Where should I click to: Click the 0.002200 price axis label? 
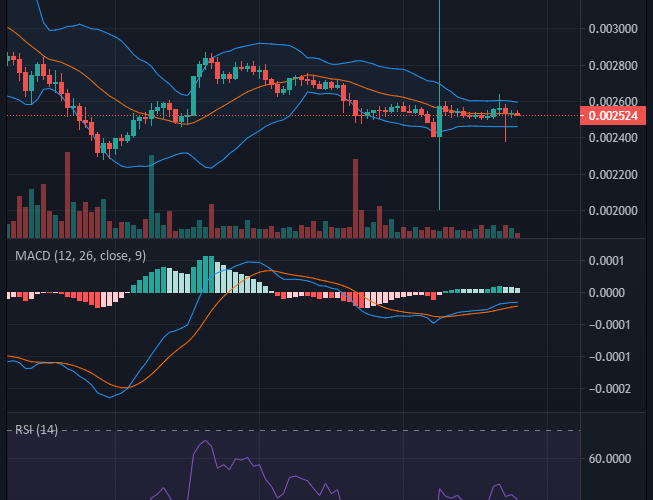click(614, 175)
